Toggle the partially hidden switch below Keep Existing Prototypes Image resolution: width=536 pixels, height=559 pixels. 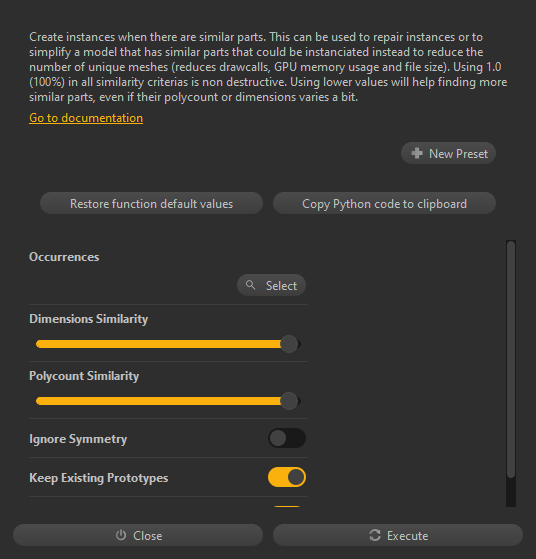click(x=287, y=506)
